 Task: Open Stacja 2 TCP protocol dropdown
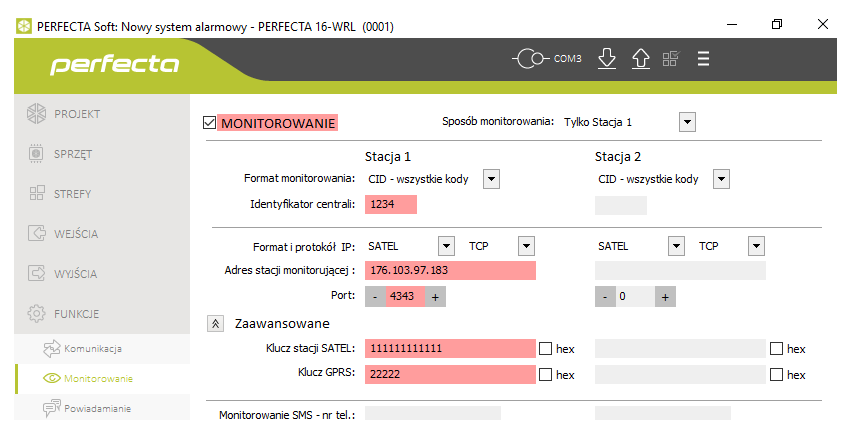756,246
